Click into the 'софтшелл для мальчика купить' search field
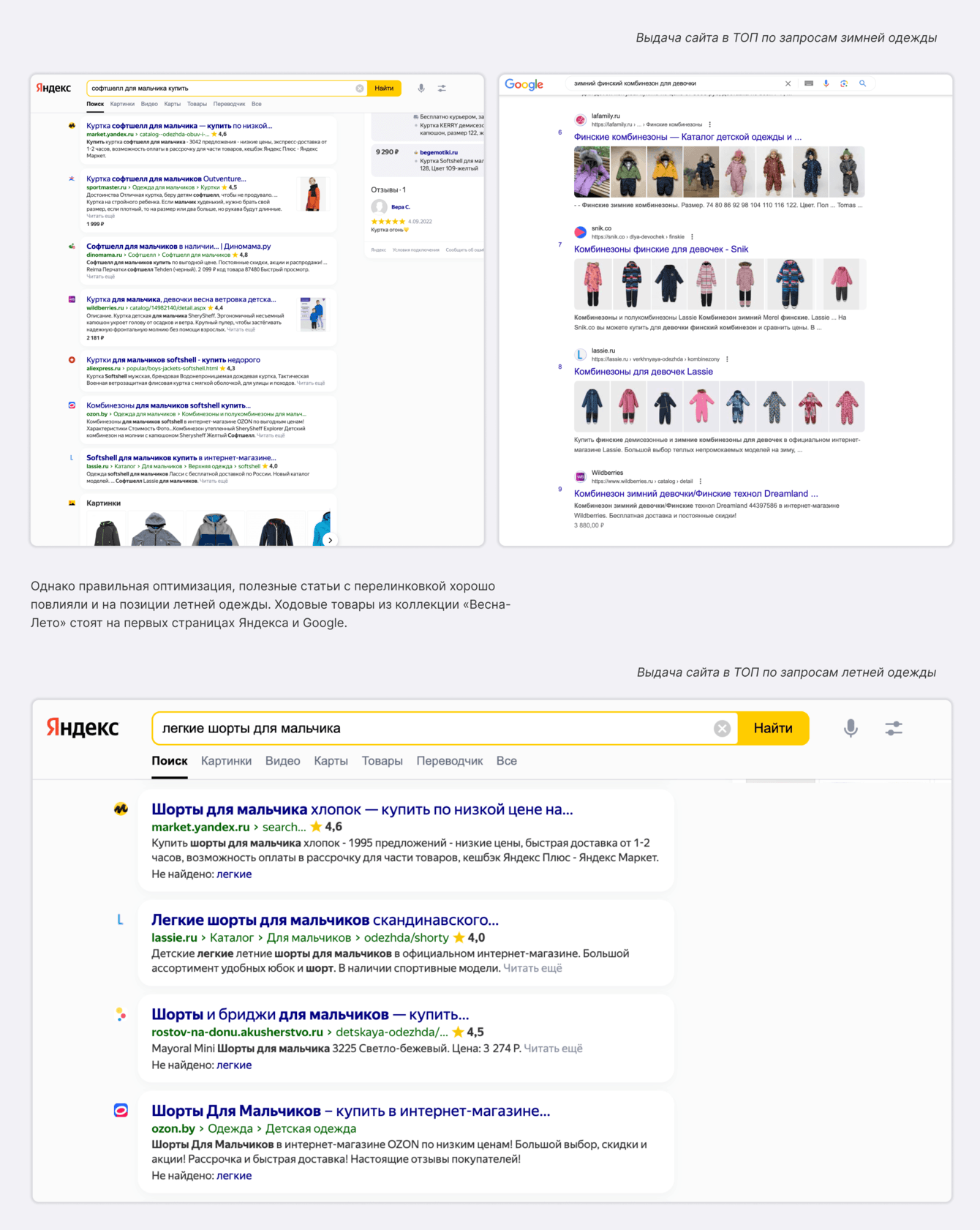Screen dimensions: 980x1230 pyautogui.click(x=222, y=89)
